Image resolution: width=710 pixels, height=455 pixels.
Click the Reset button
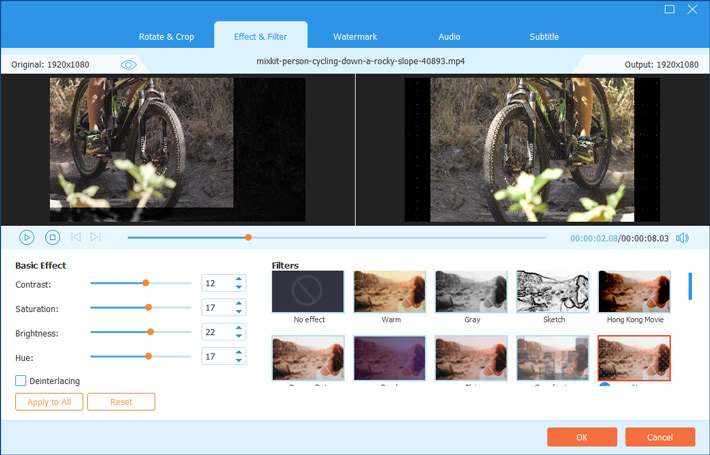click(121, 402)
